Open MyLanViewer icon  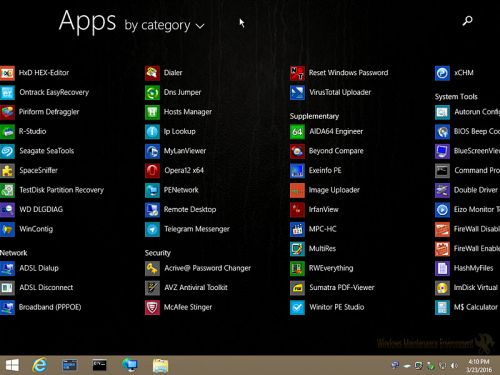pyautogui.click(x=152, y=151)
